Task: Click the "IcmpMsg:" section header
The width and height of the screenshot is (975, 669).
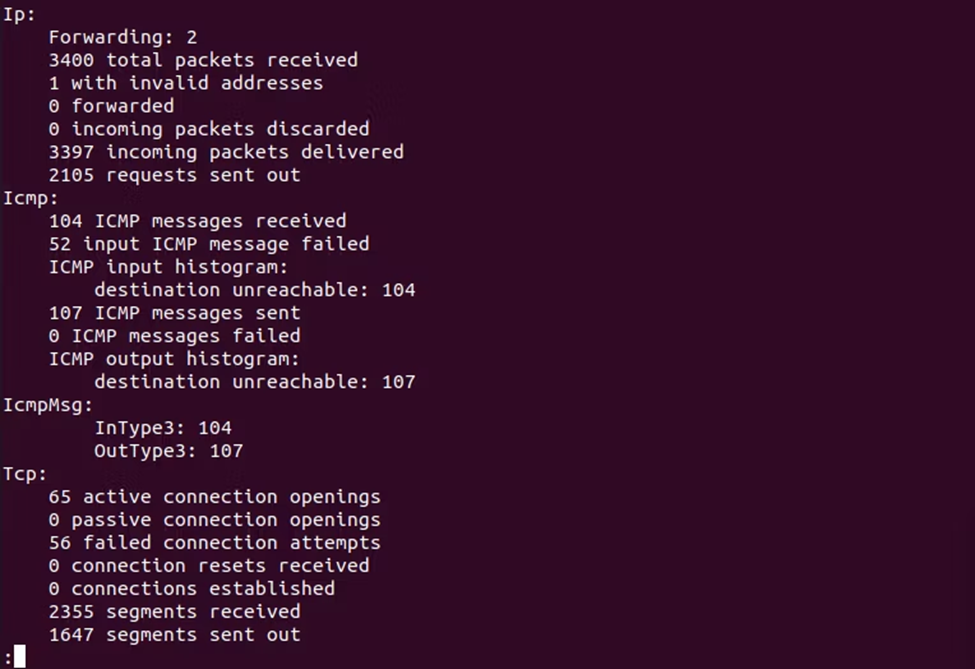Action: click(x=48, y=405)
